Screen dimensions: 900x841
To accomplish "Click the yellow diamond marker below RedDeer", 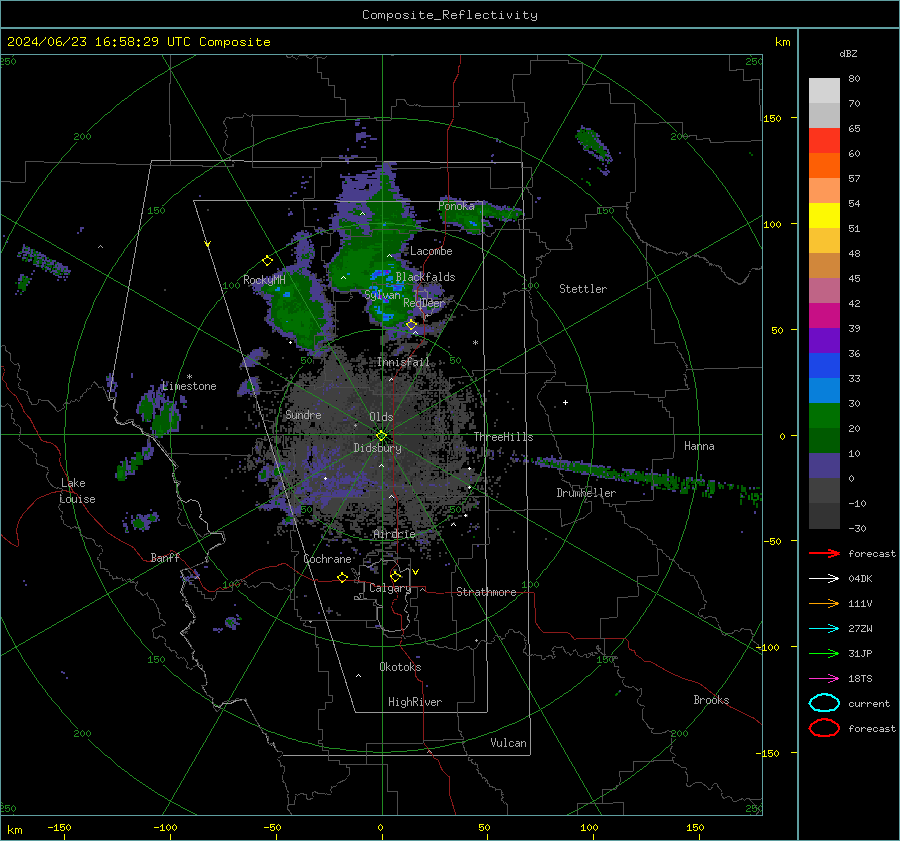I will (x=412, y=325).
